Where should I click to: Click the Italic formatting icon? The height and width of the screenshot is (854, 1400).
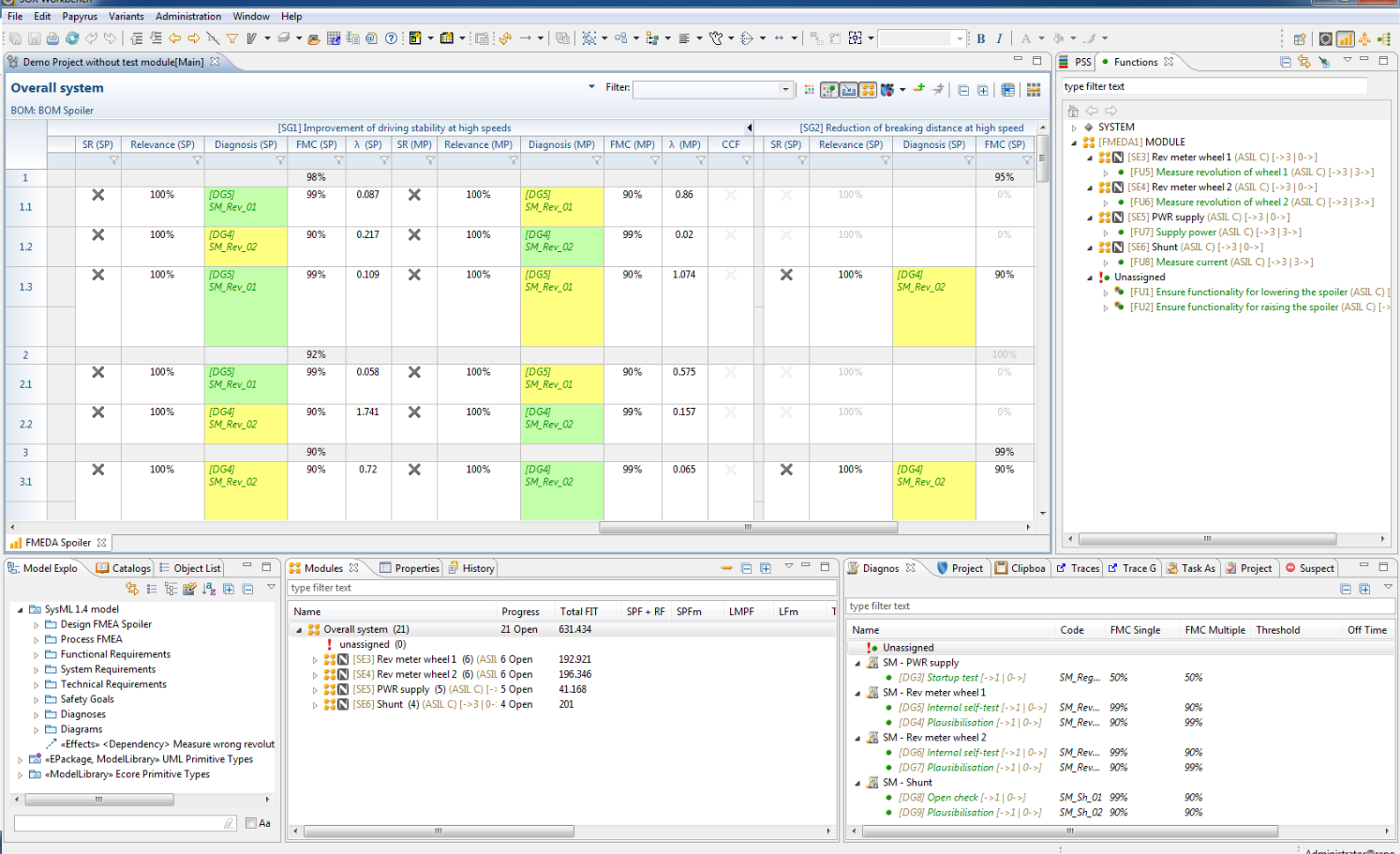(x=999, y=38)
